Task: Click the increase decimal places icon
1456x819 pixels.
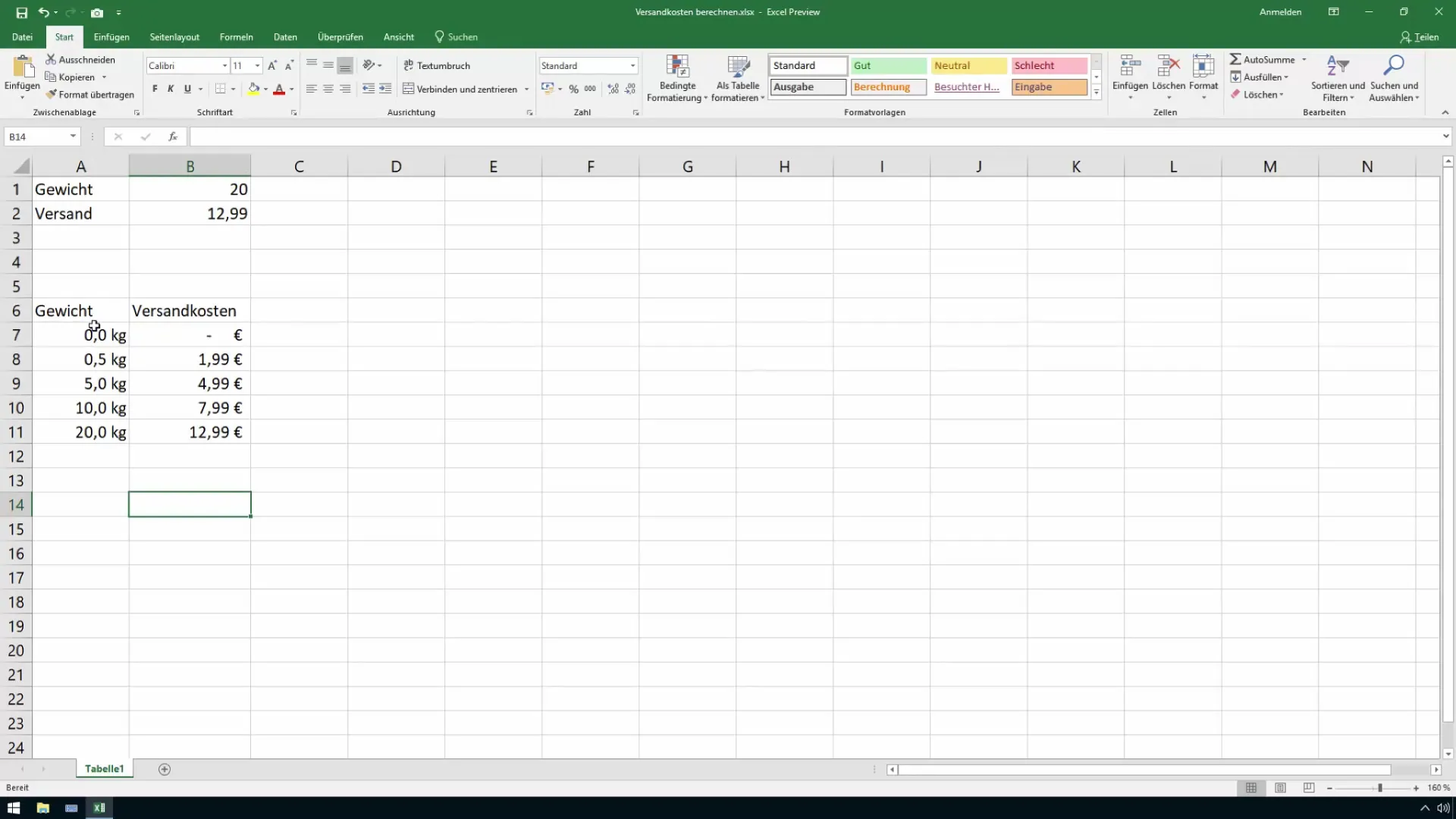Action: point(613,89)
